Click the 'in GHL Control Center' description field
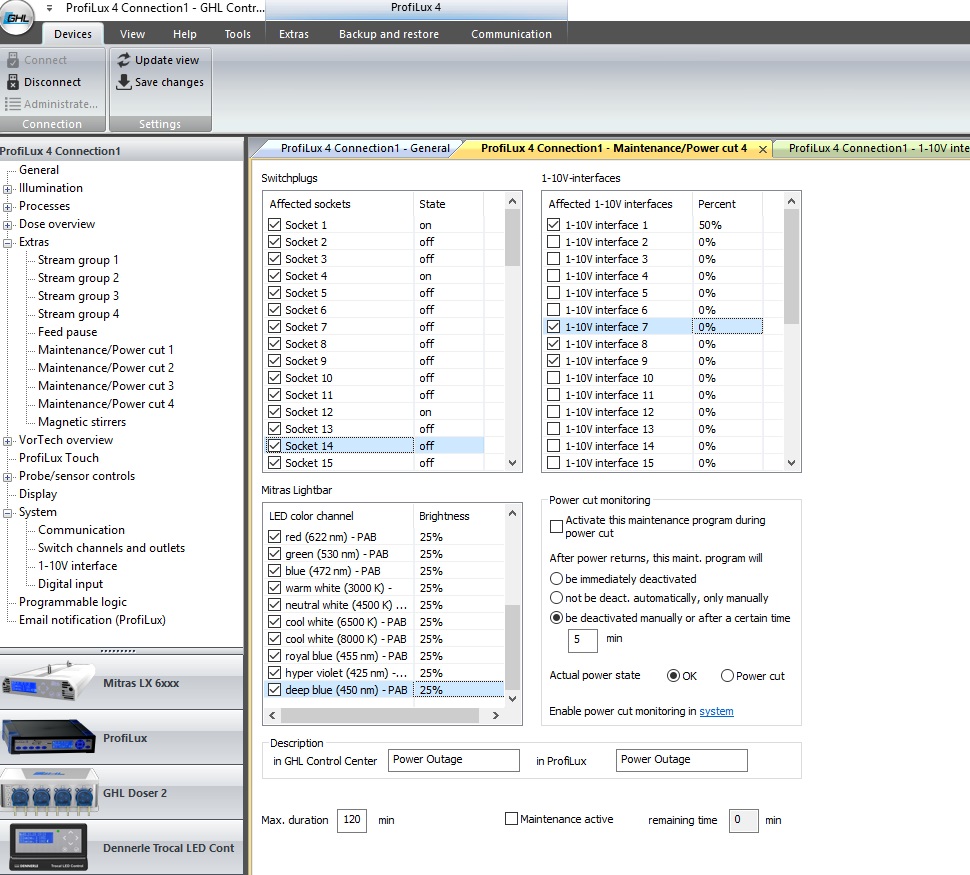 (453, 759)
